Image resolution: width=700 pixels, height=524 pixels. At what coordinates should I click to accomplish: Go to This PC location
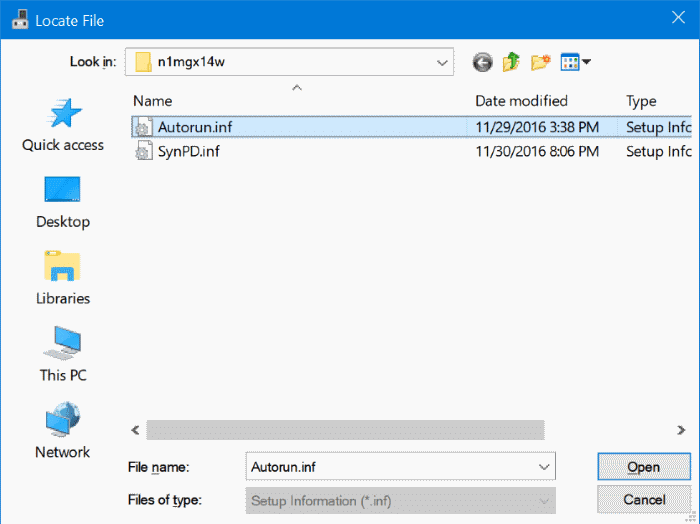pos(63,356)
